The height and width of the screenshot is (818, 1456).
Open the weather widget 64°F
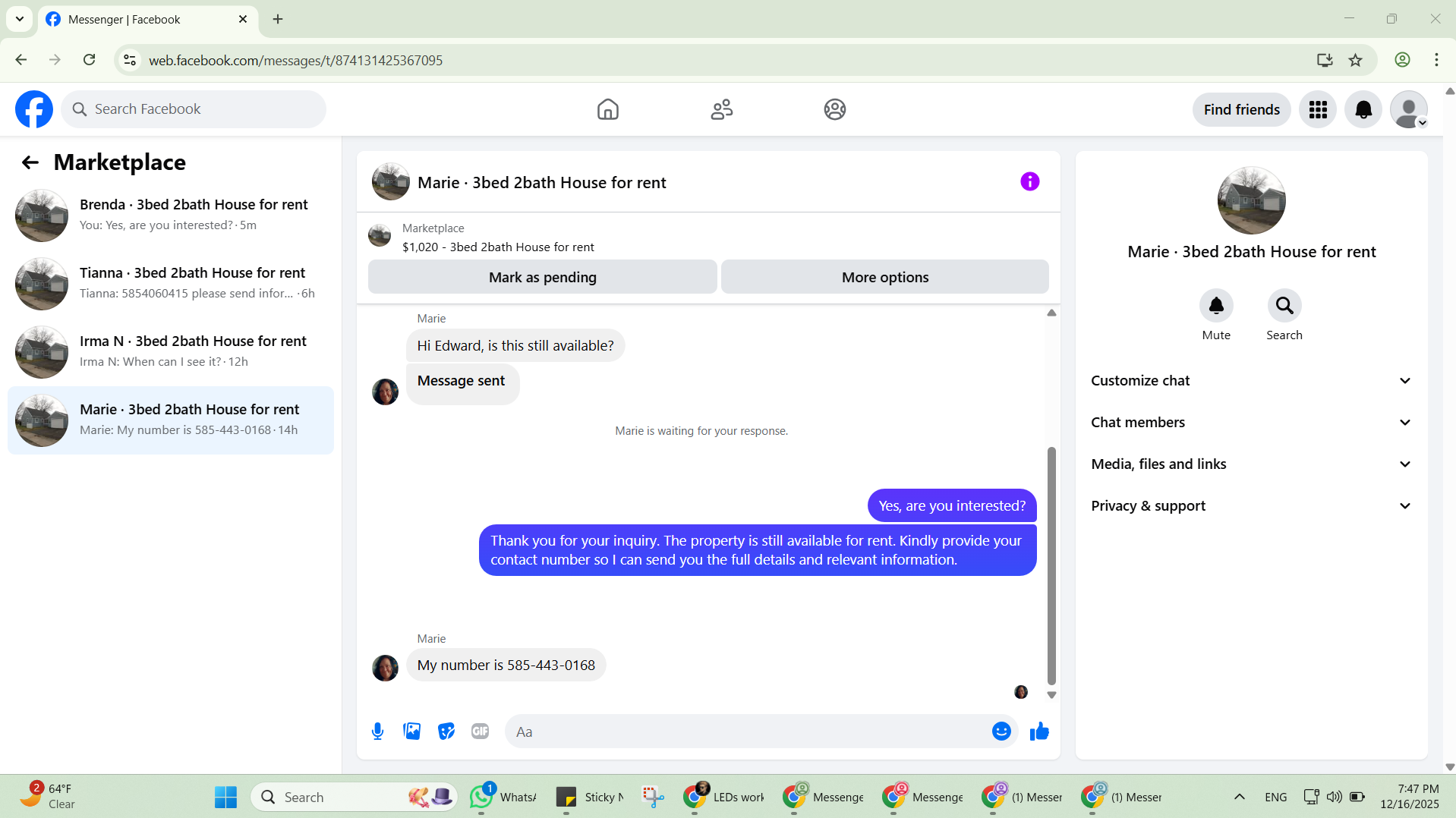(47, 797)
